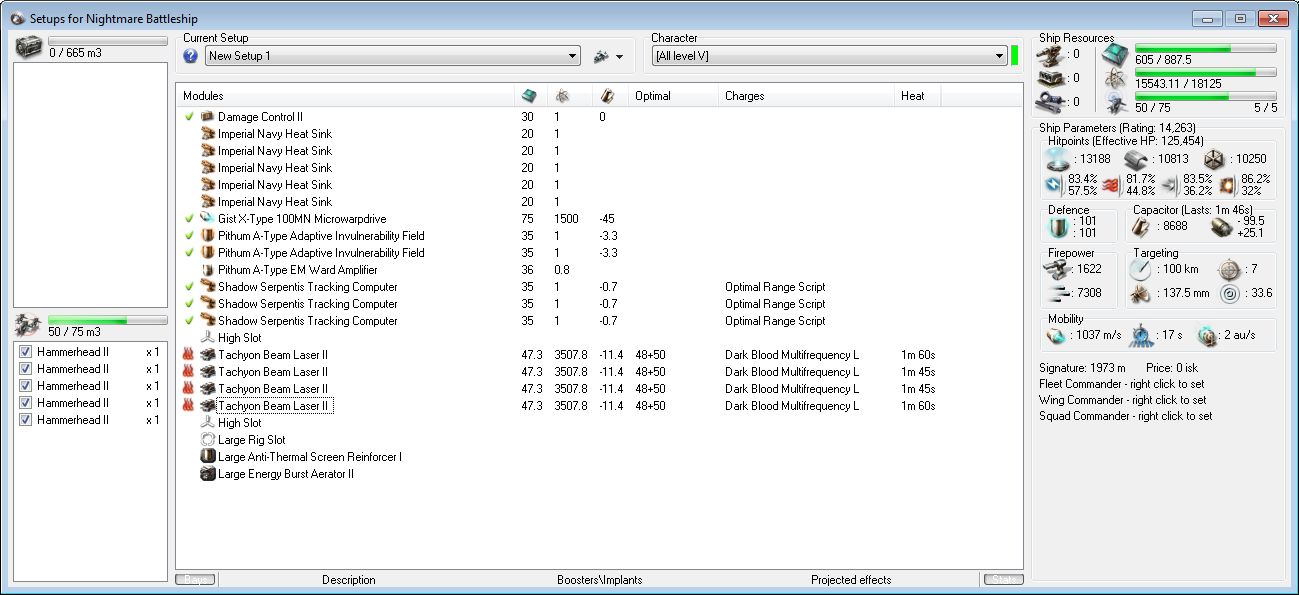Click the capacitor column header icon

607,96
